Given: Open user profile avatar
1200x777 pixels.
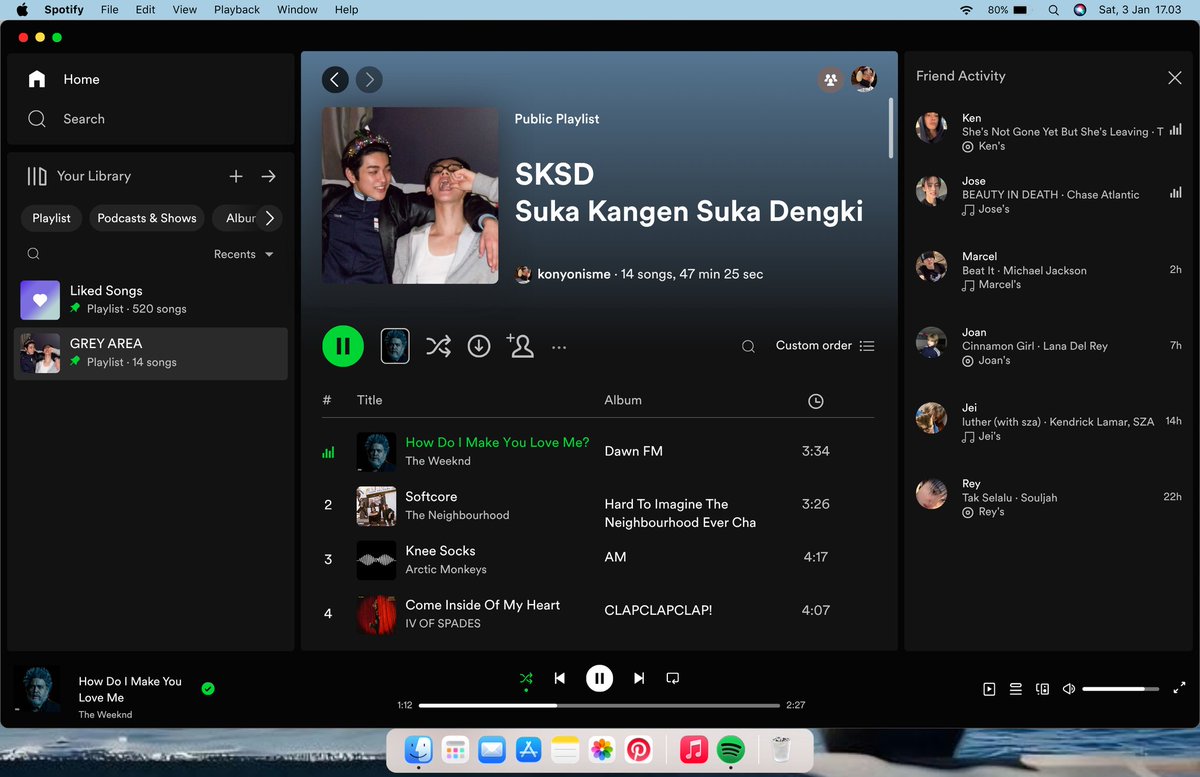Looking at the screenshot, I should [864, 80].
